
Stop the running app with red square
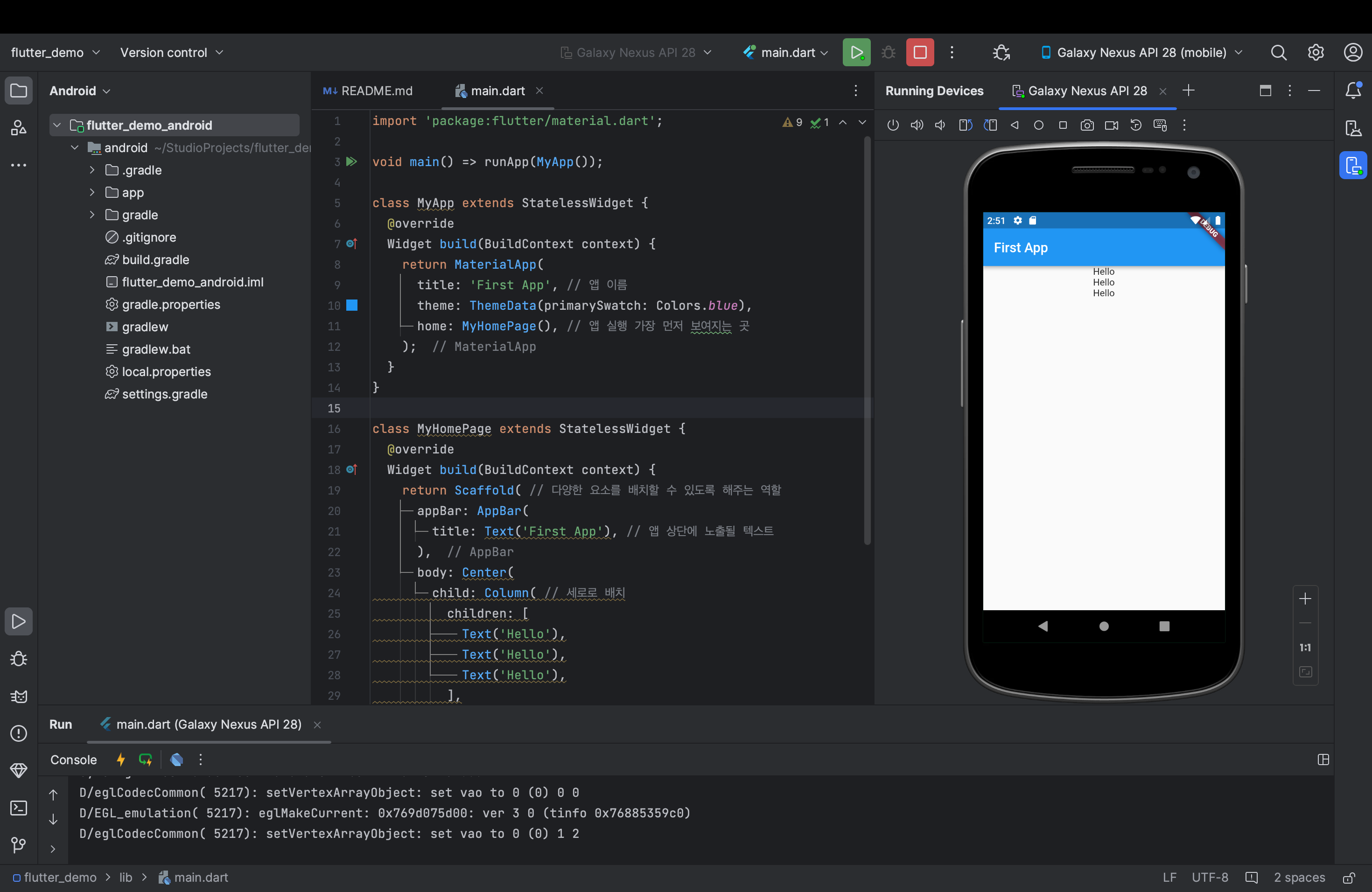[919, 52]
